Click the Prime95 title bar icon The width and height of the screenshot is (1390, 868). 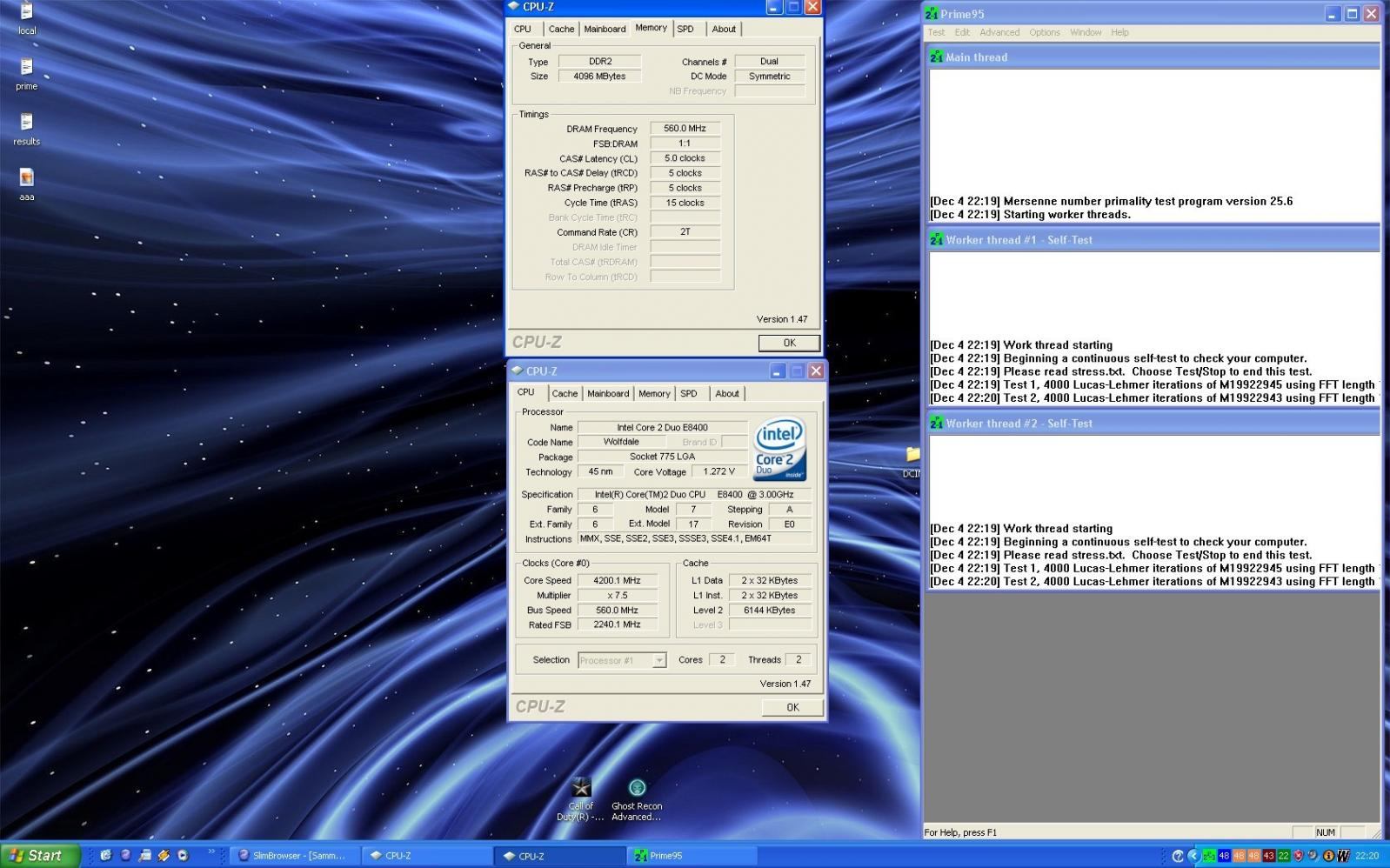point(932,14)
